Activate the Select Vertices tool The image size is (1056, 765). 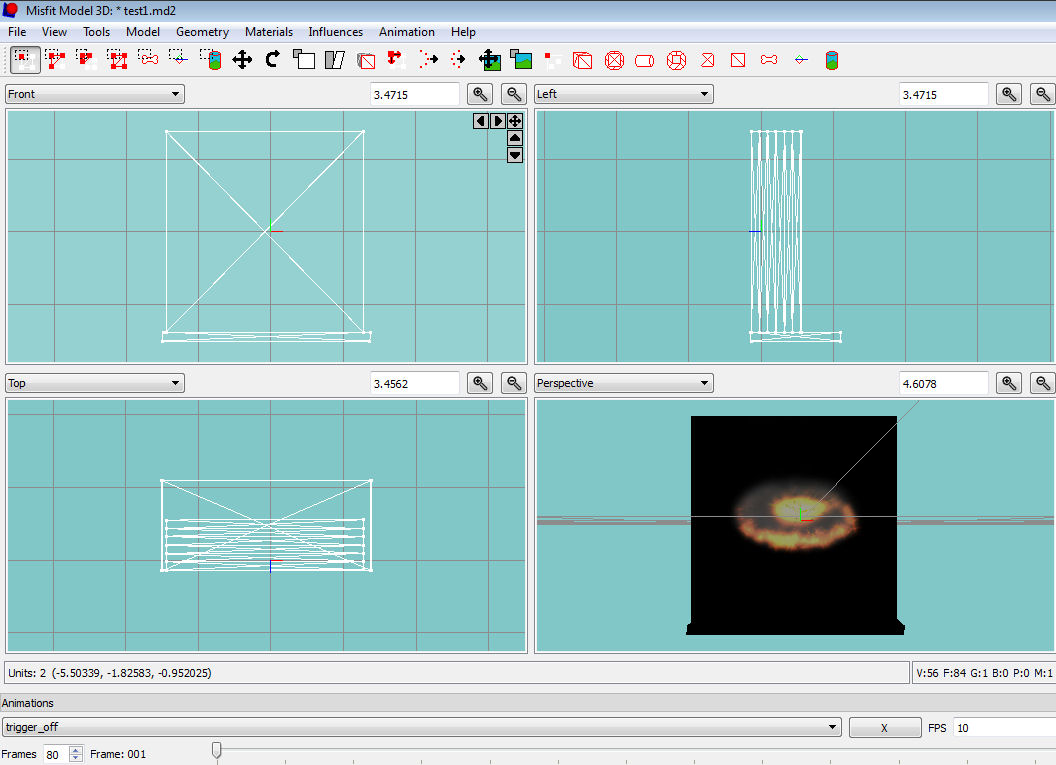tap(25, 60)
